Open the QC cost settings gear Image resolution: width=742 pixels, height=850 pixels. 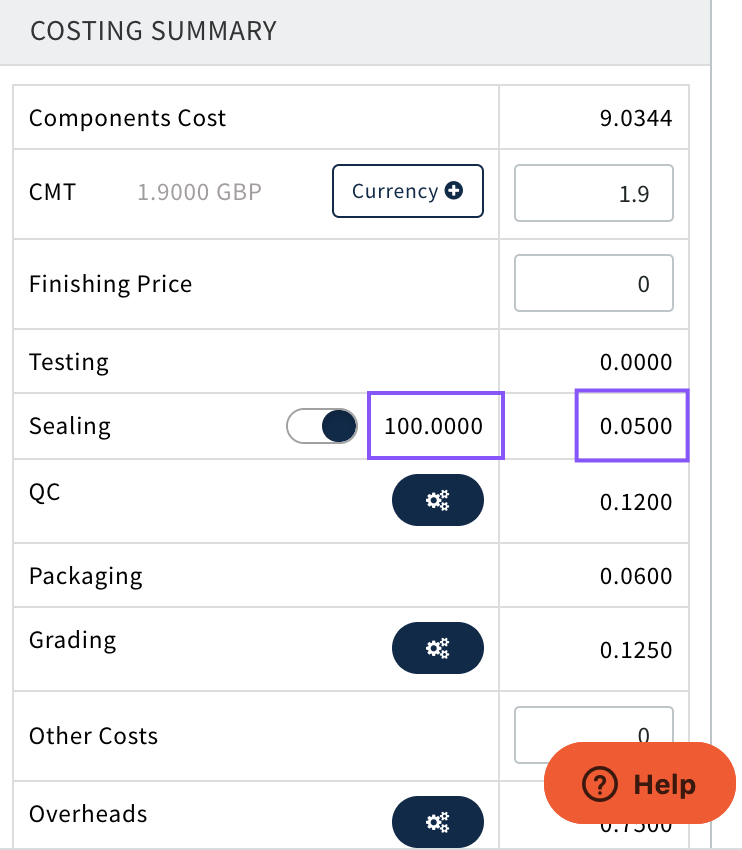tap(437, 501)
